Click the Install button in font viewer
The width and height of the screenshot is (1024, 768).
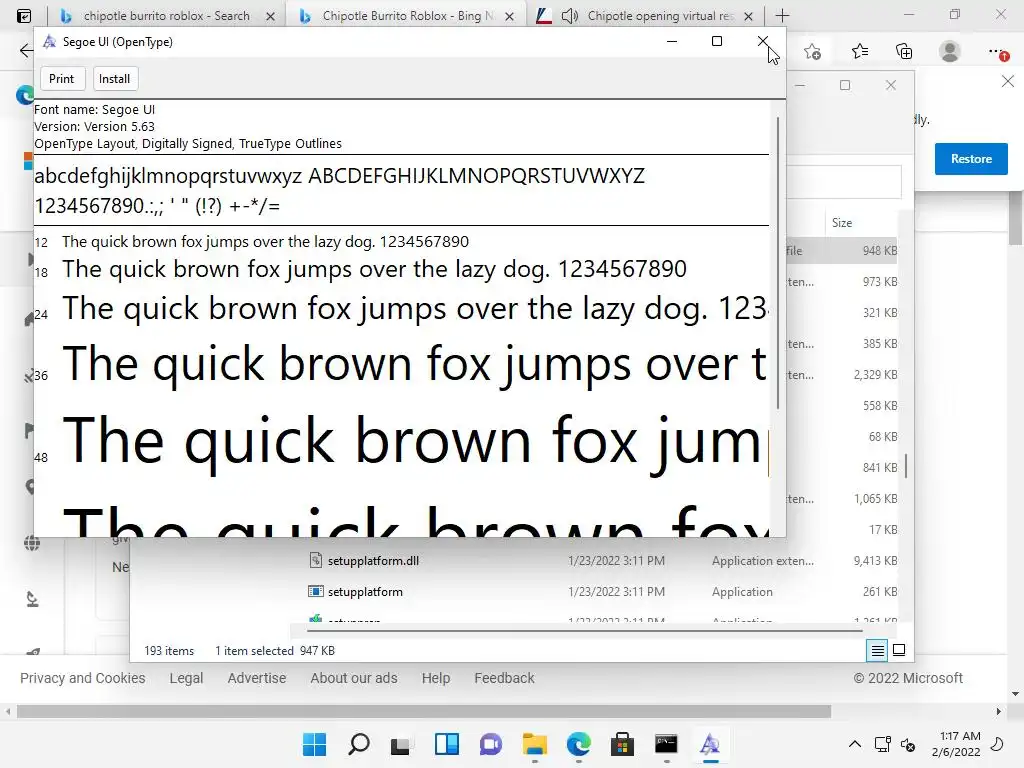114,79
